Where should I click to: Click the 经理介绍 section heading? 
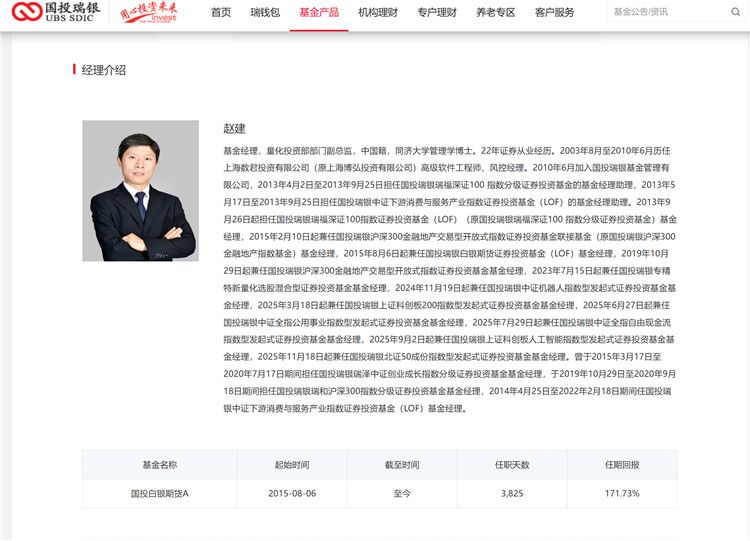coord(103,70)
